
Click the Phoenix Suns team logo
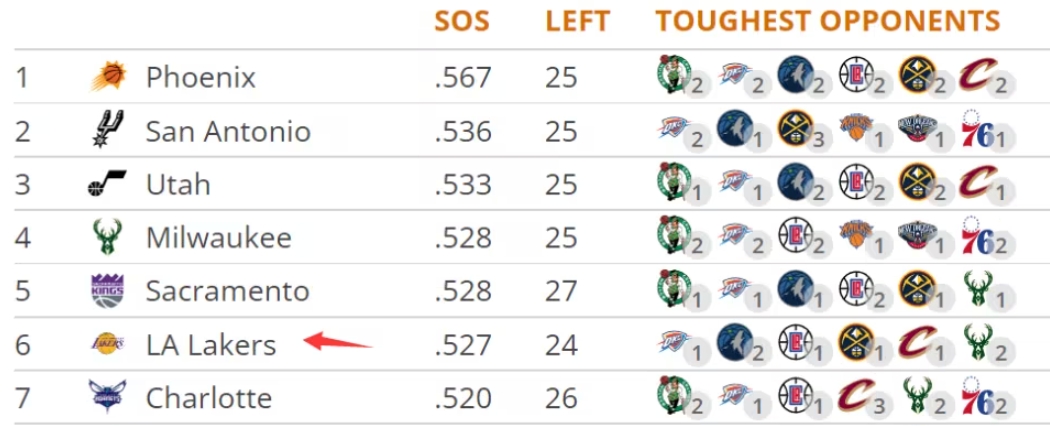[108, 77]
